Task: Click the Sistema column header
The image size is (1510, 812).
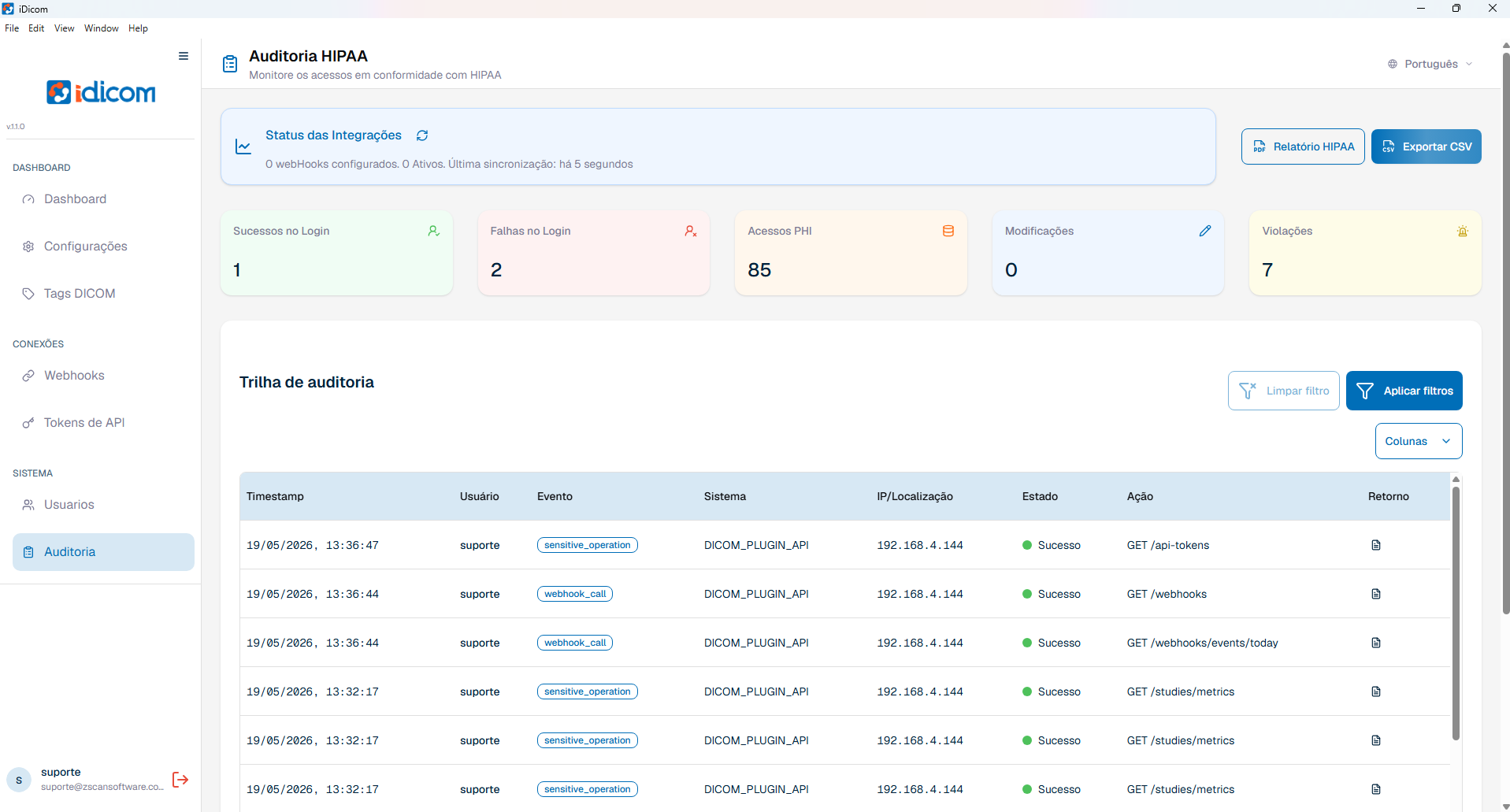Action: pyautogui.click(x=725, y=496)
